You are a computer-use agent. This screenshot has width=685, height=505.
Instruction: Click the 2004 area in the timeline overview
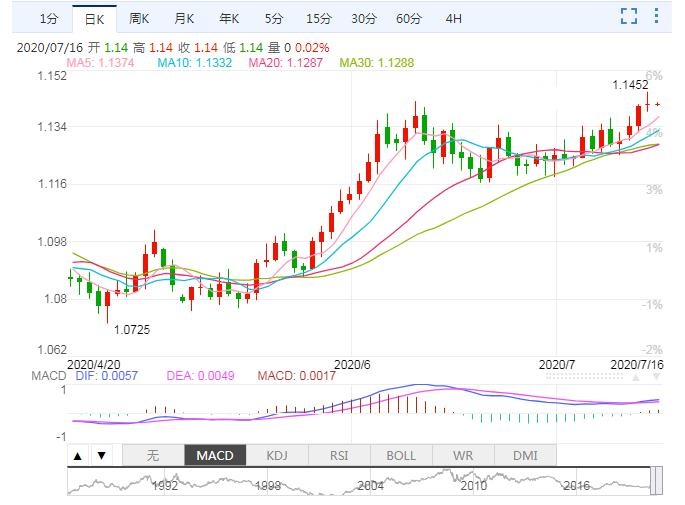[371, 484]
